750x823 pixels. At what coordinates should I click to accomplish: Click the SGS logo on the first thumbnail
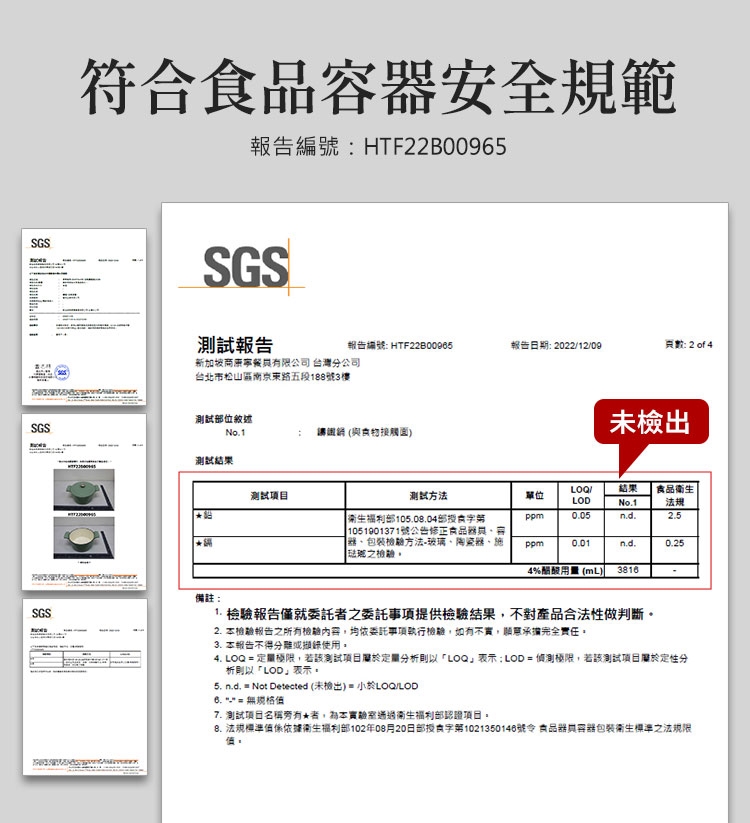[x=41, y=244]
